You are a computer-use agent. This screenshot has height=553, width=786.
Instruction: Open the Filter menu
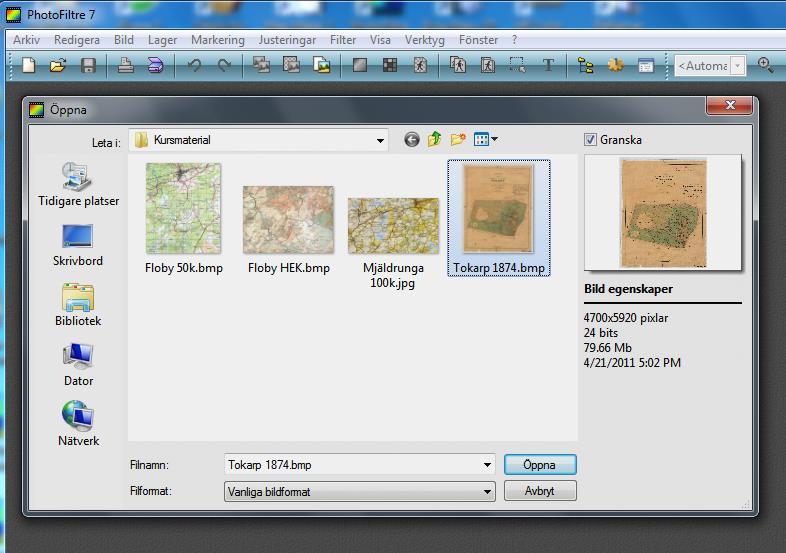tap(343, 40)
